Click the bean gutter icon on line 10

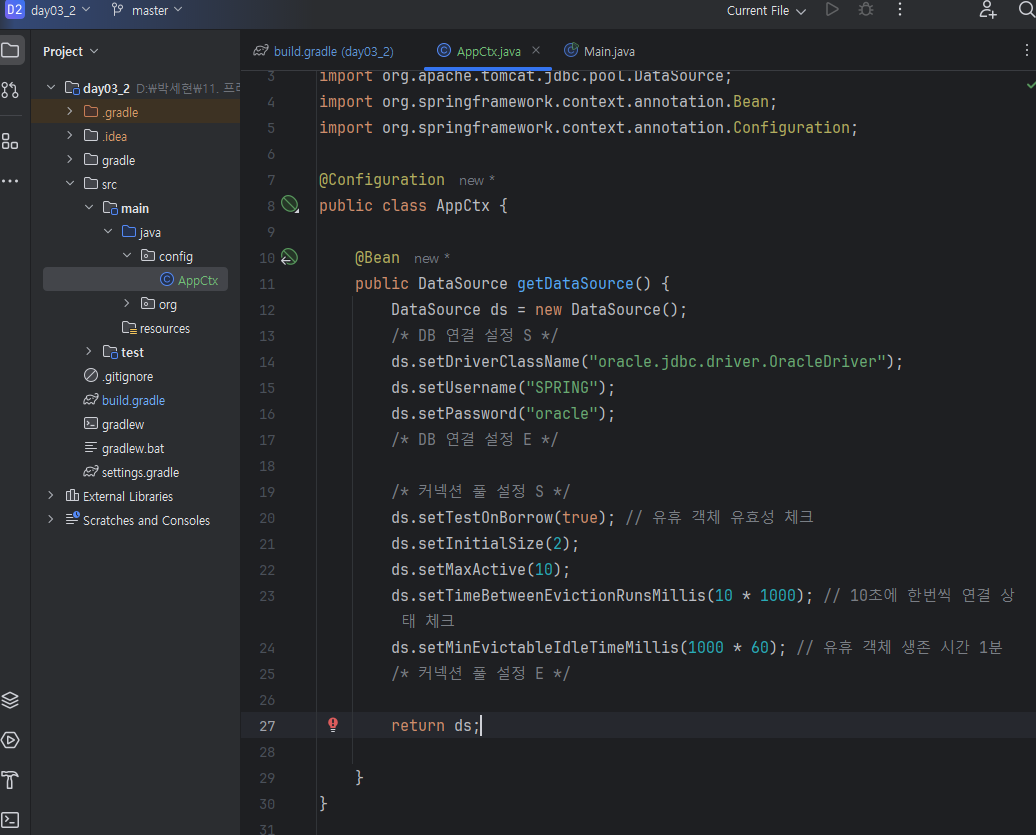click(289, 257)
